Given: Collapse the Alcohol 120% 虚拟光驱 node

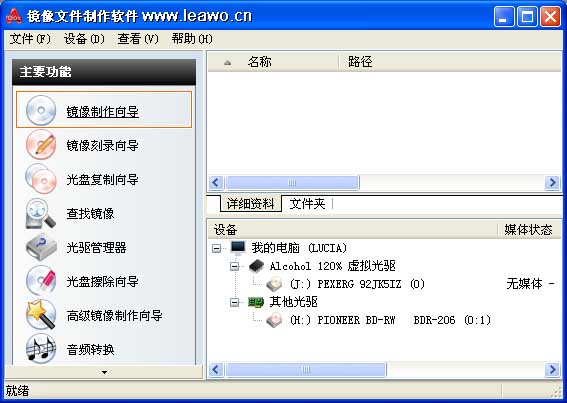Looking at the screenshot, I should point(235,267).
